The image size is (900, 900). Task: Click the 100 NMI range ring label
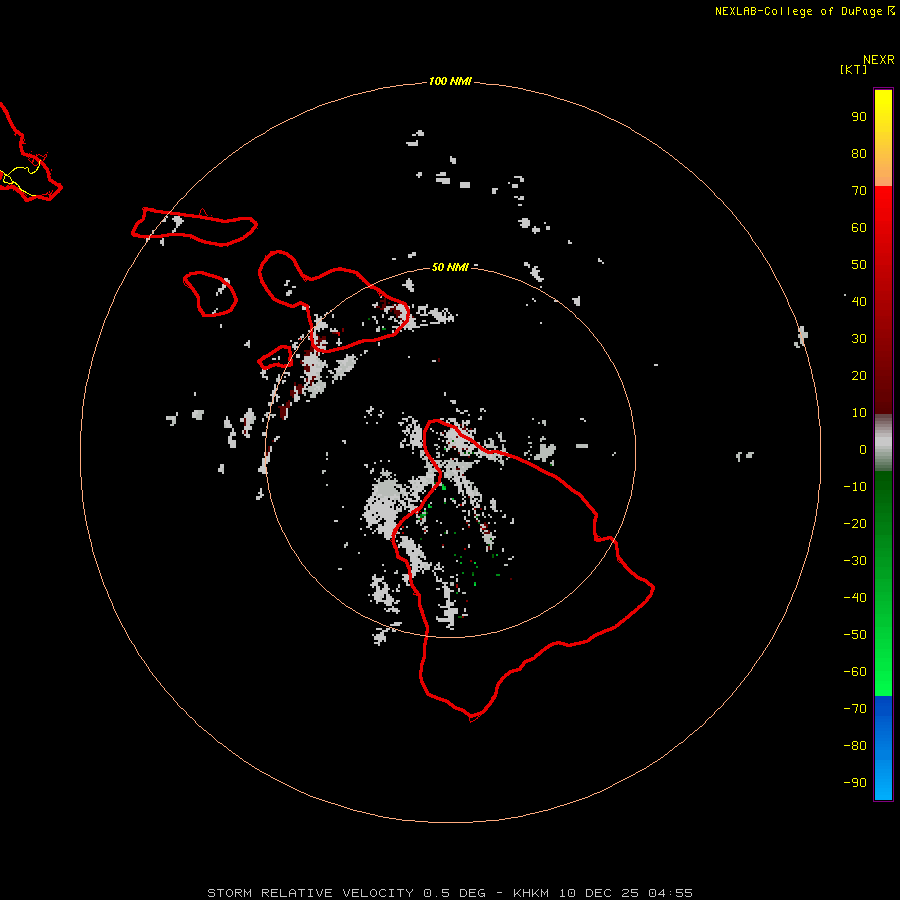pyautogui.click(x=450, y=82)
